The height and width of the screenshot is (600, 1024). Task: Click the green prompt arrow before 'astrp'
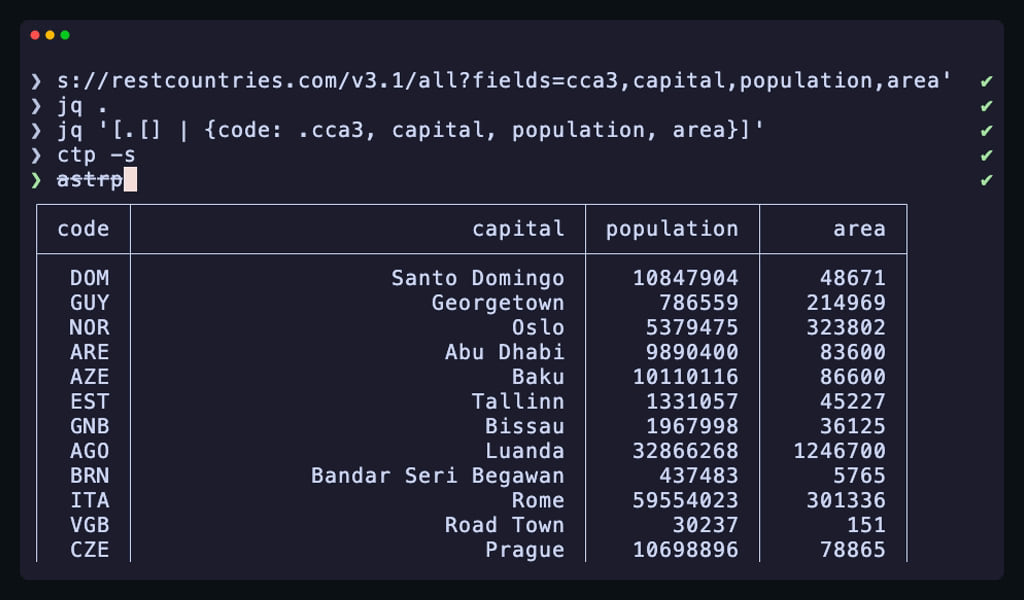(37, 180)
